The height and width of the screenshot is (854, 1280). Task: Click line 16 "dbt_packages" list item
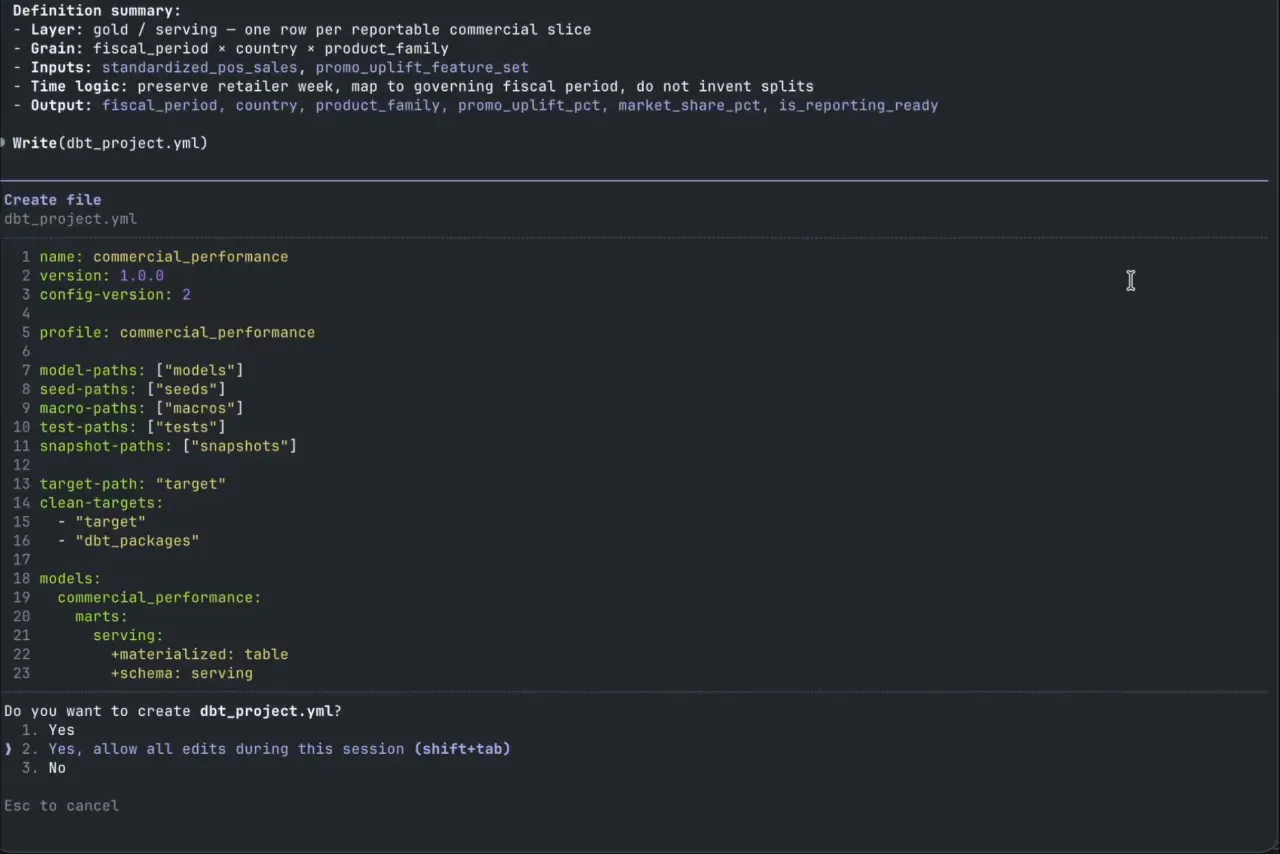pyautogui.click(x=129, y=541)
